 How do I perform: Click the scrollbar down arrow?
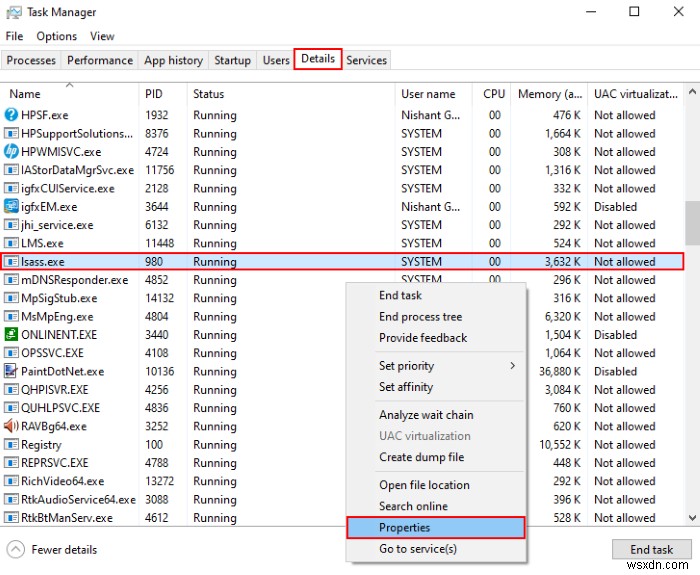[x=692, y=518]
